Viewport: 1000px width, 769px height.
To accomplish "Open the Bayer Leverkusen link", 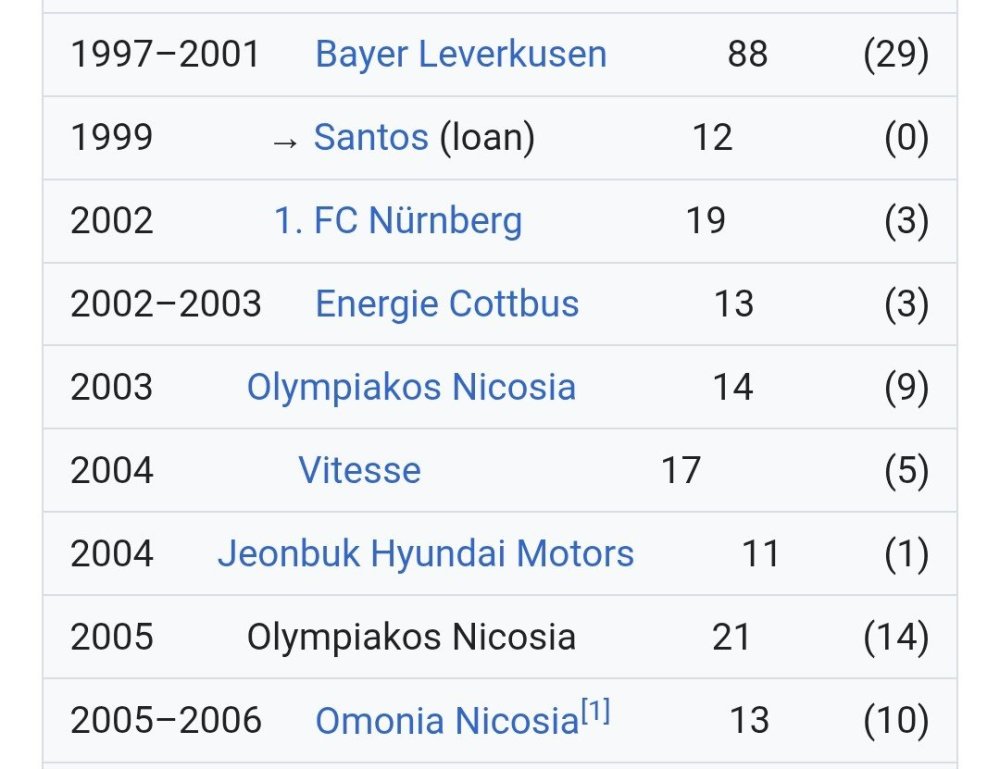I will (x=460, y=54).
